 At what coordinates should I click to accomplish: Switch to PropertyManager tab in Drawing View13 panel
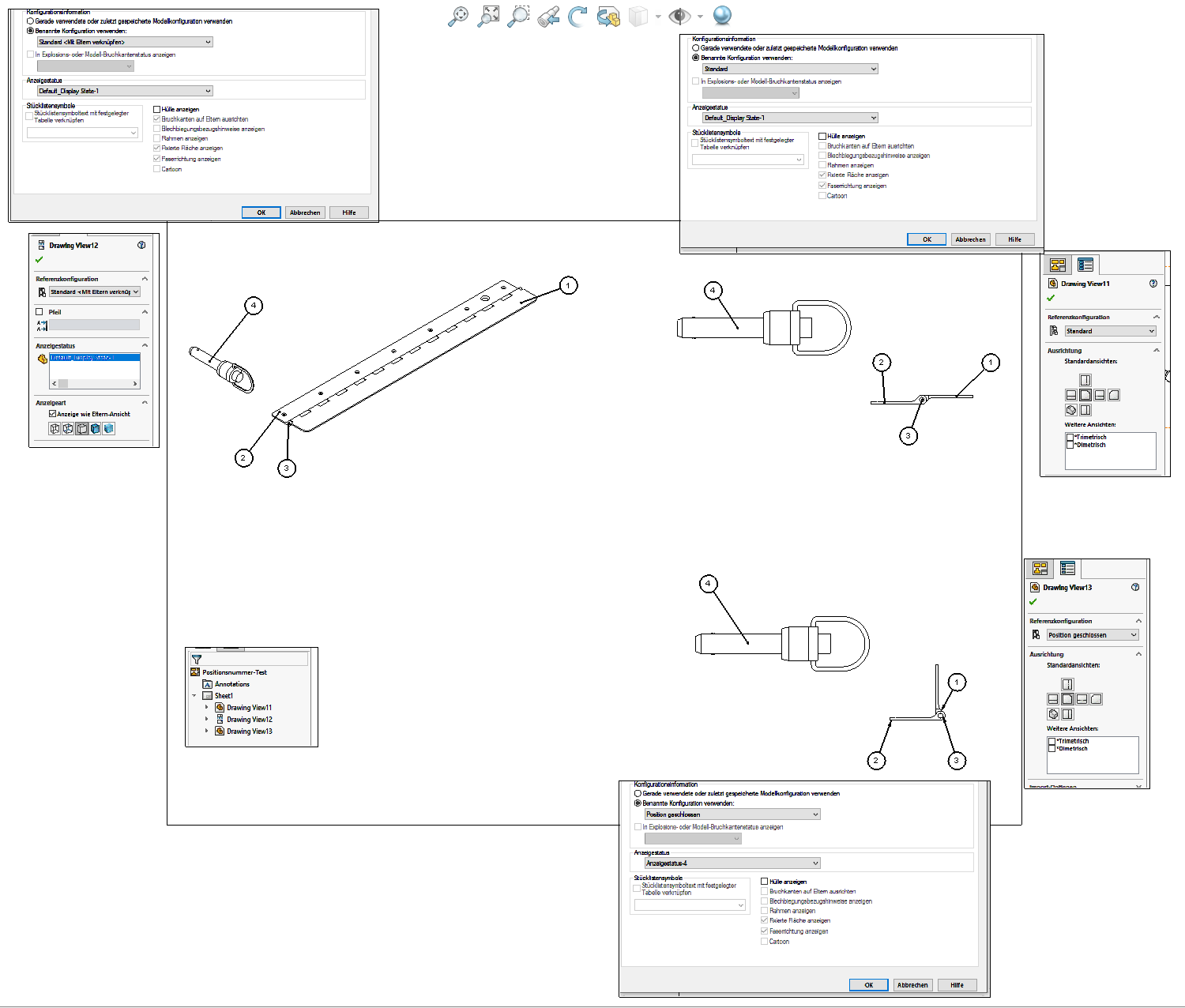tap(1067, 568)
